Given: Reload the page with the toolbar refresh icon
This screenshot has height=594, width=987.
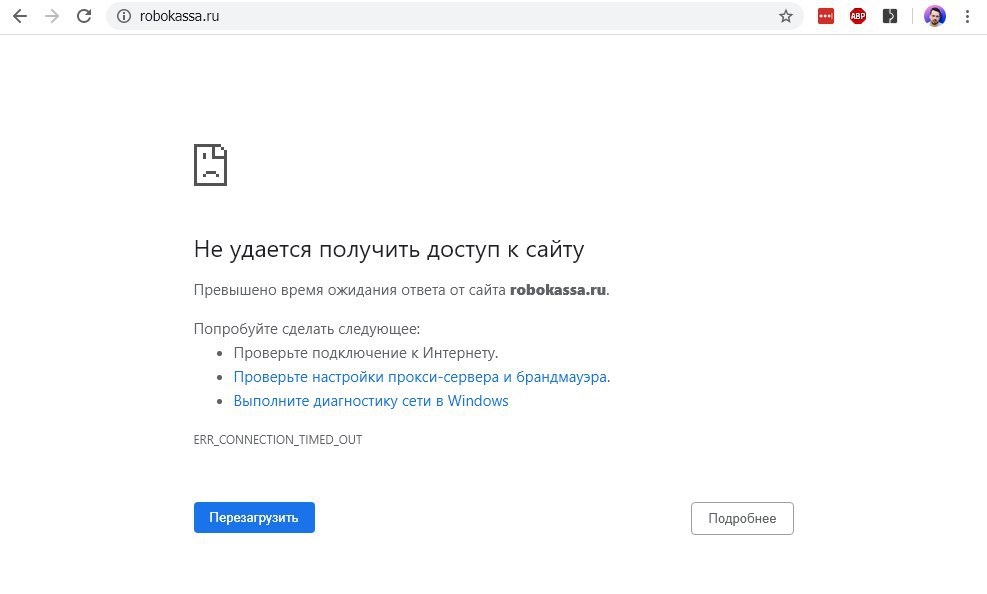Looking at the screenshot, I should 84,16.
